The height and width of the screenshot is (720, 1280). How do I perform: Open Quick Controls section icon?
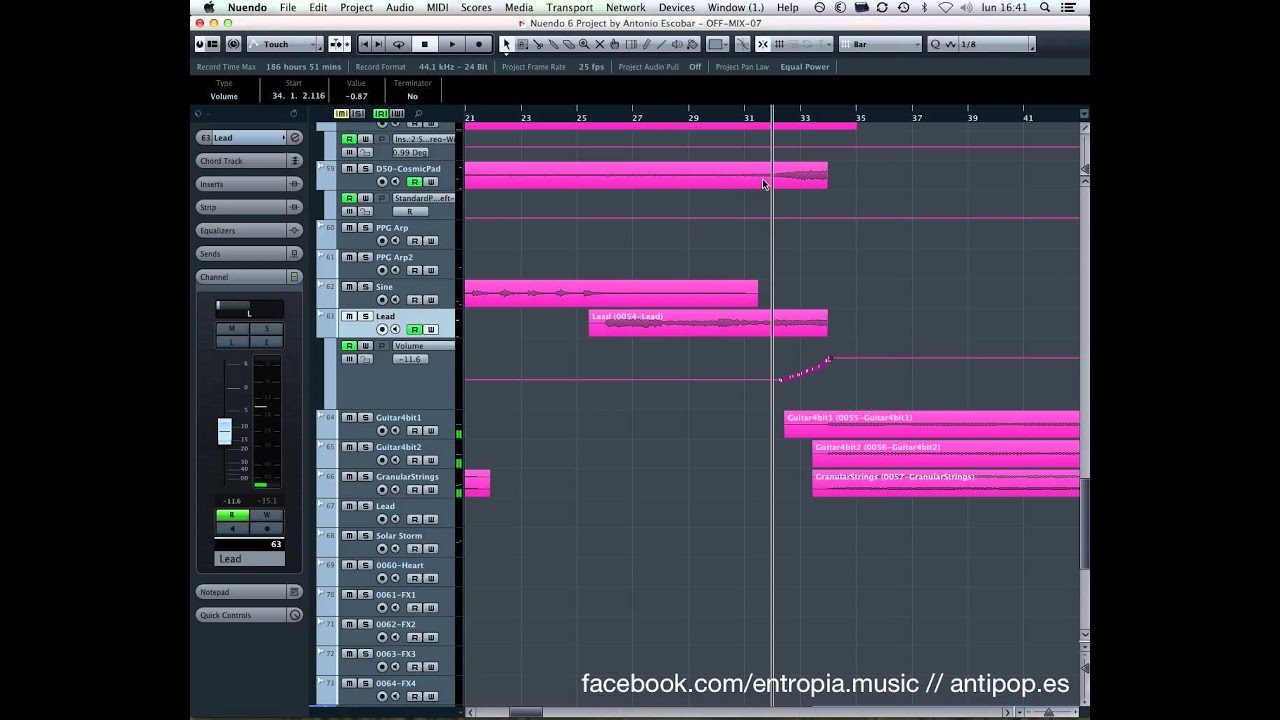tap(295, 615)
